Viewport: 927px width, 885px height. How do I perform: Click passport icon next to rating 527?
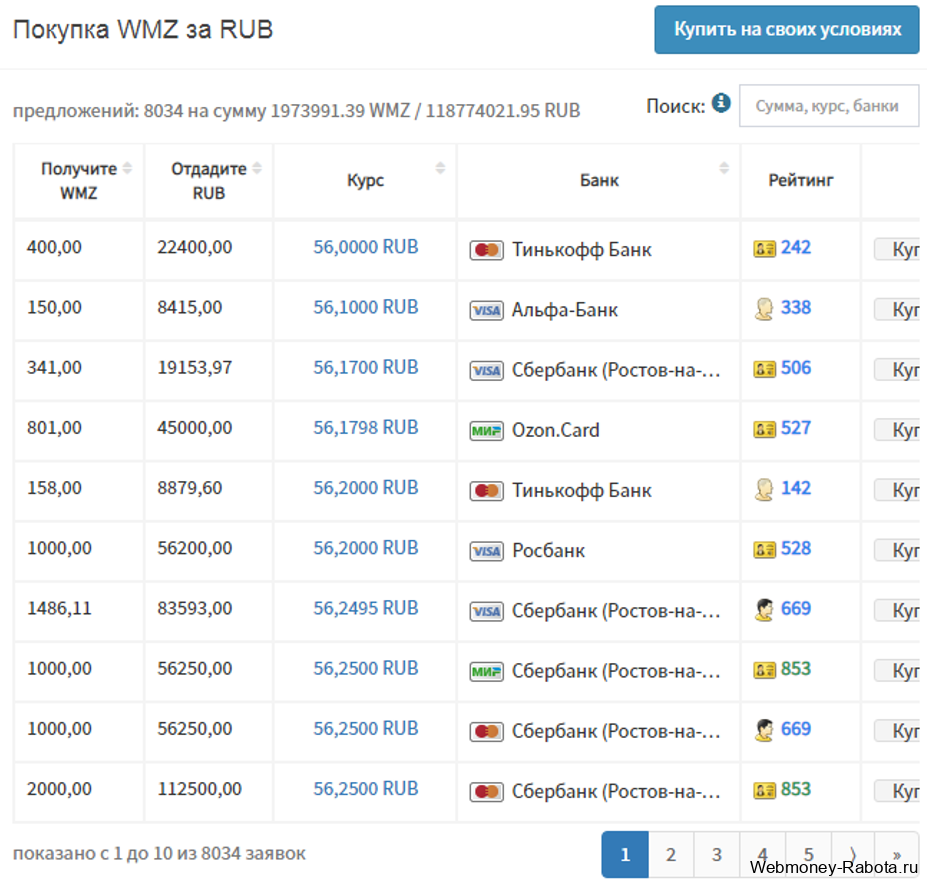(764, 429)
